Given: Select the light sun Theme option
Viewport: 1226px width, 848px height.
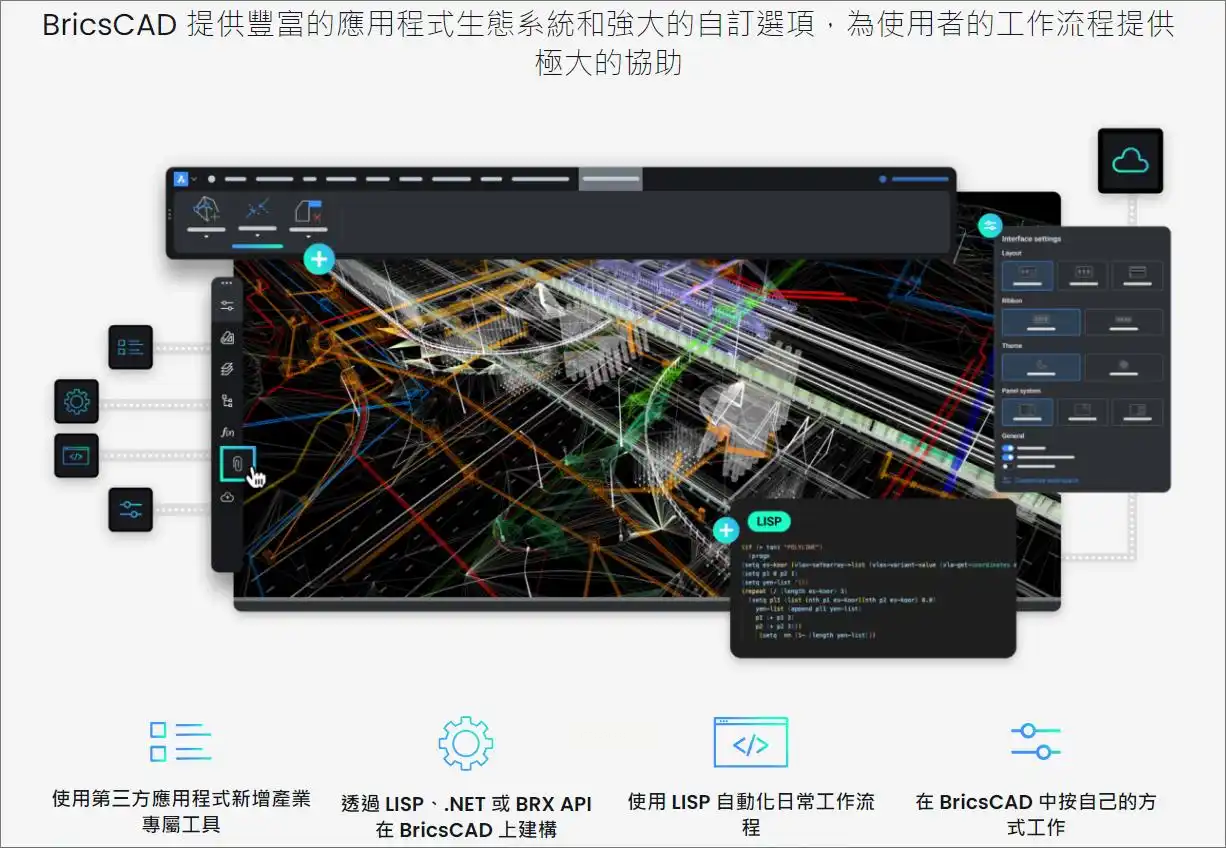Looking at the screenshot, I should (x=1124, y=367).
